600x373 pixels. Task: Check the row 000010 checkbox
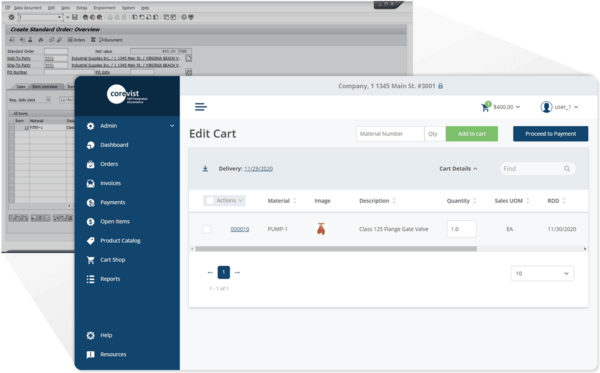click(207, 229)
